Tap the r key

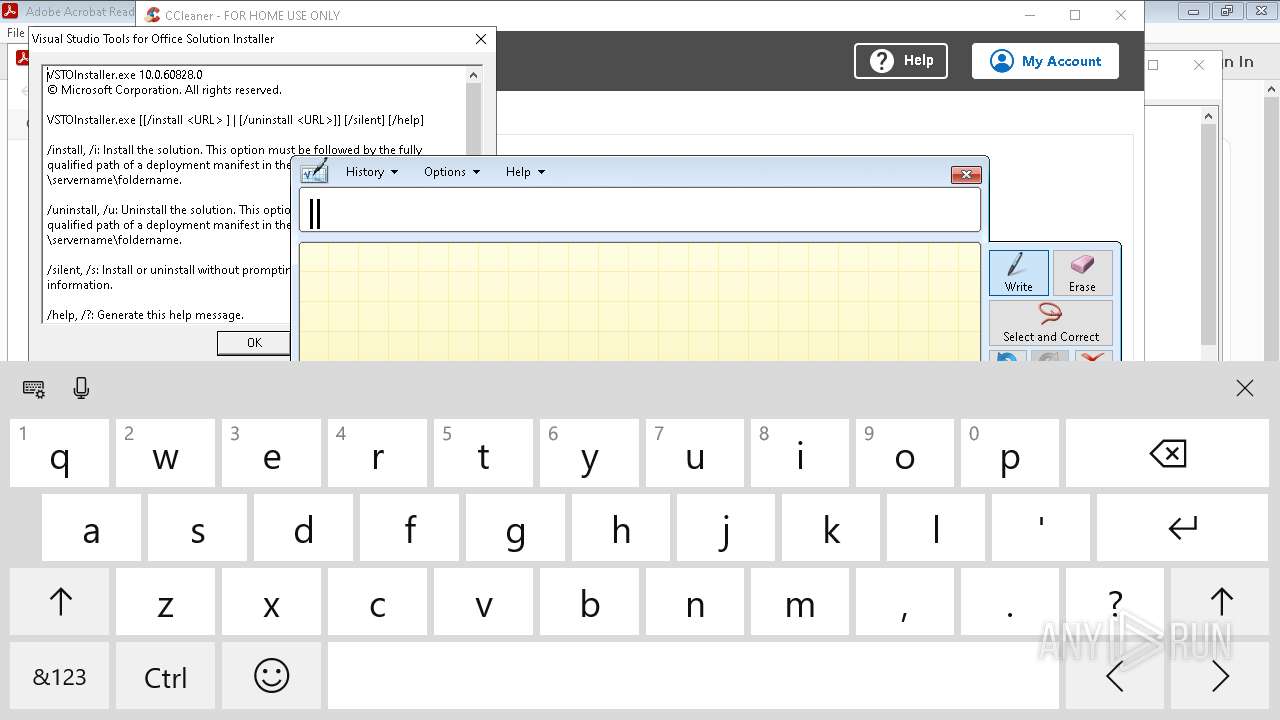coord(377,453)
